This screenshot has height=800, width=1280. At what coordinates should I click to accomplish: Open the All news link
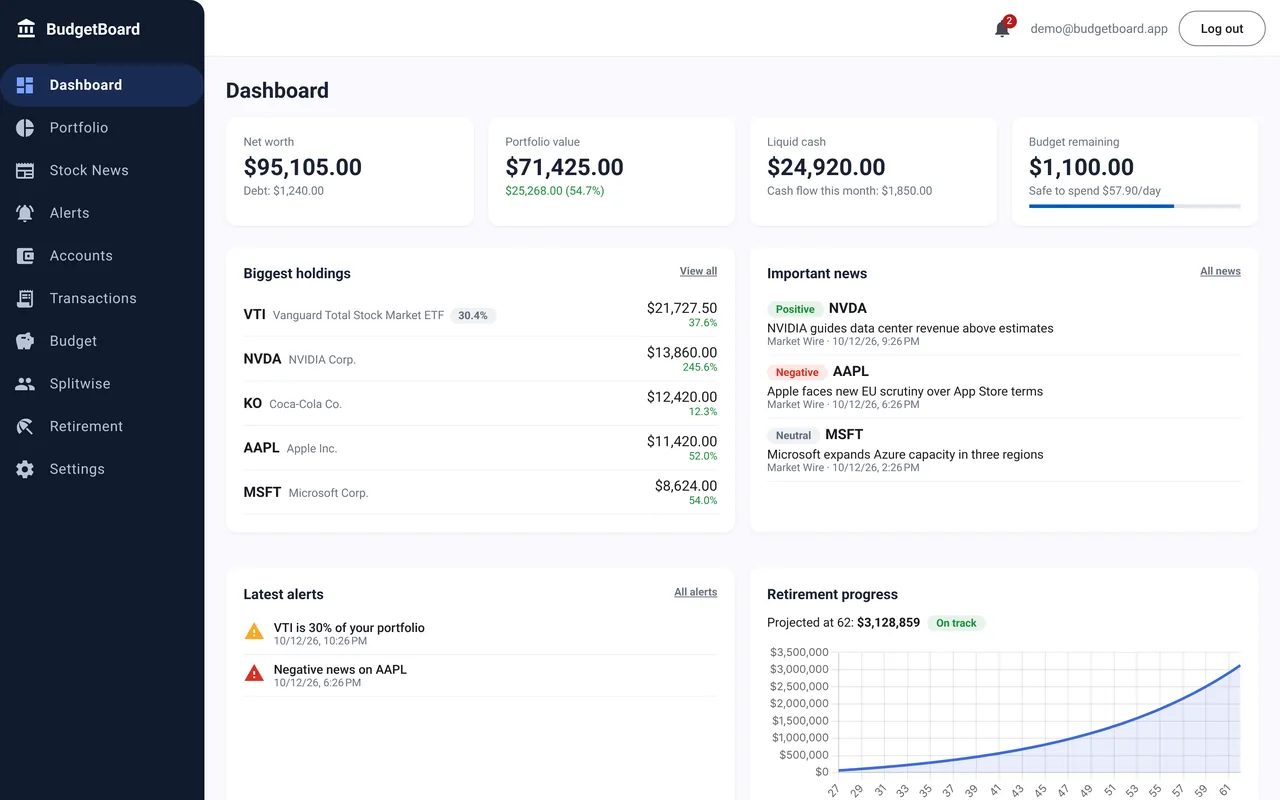pyautogui.click(x=1220, y=271)
